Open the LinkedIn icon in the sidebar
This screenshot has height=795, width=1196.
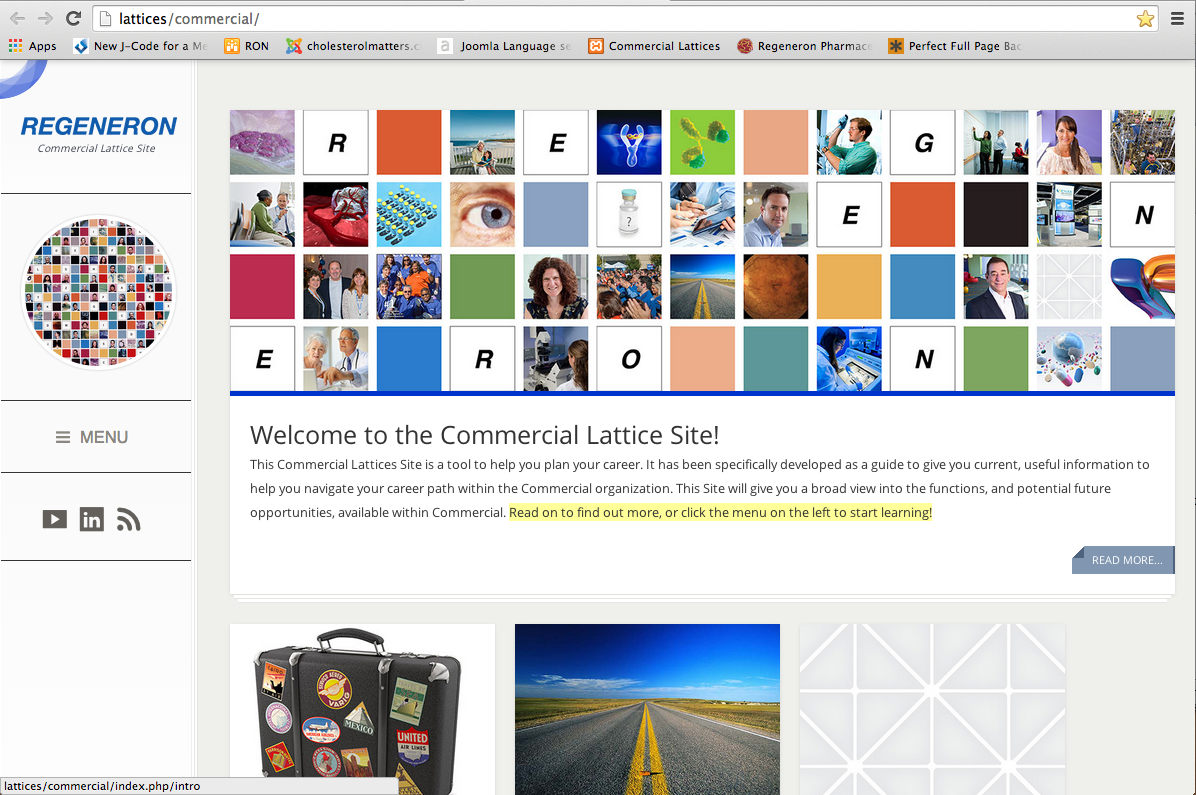coord(92,520)
